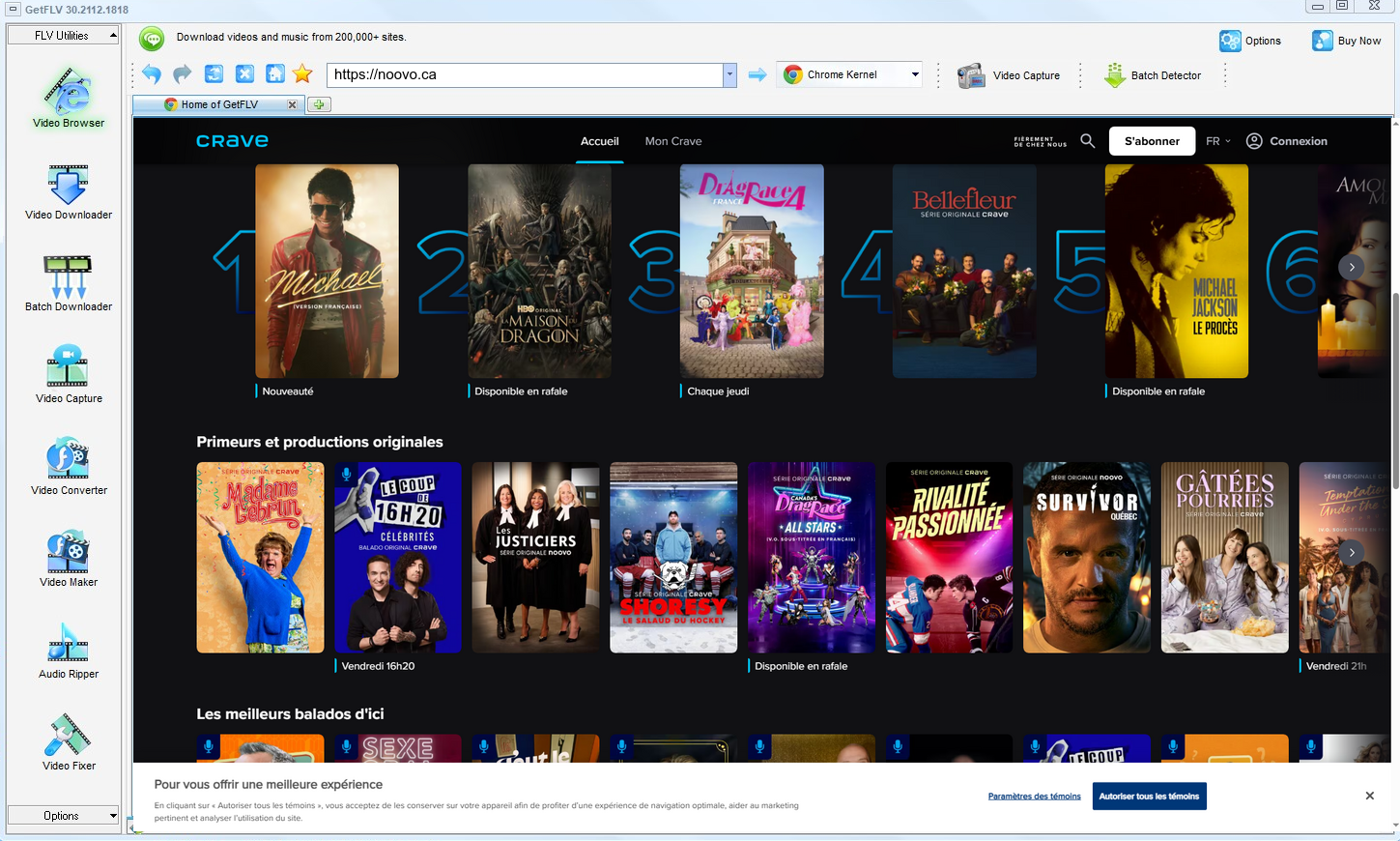Open the URL history dropdown arrow

coord(729,74)
